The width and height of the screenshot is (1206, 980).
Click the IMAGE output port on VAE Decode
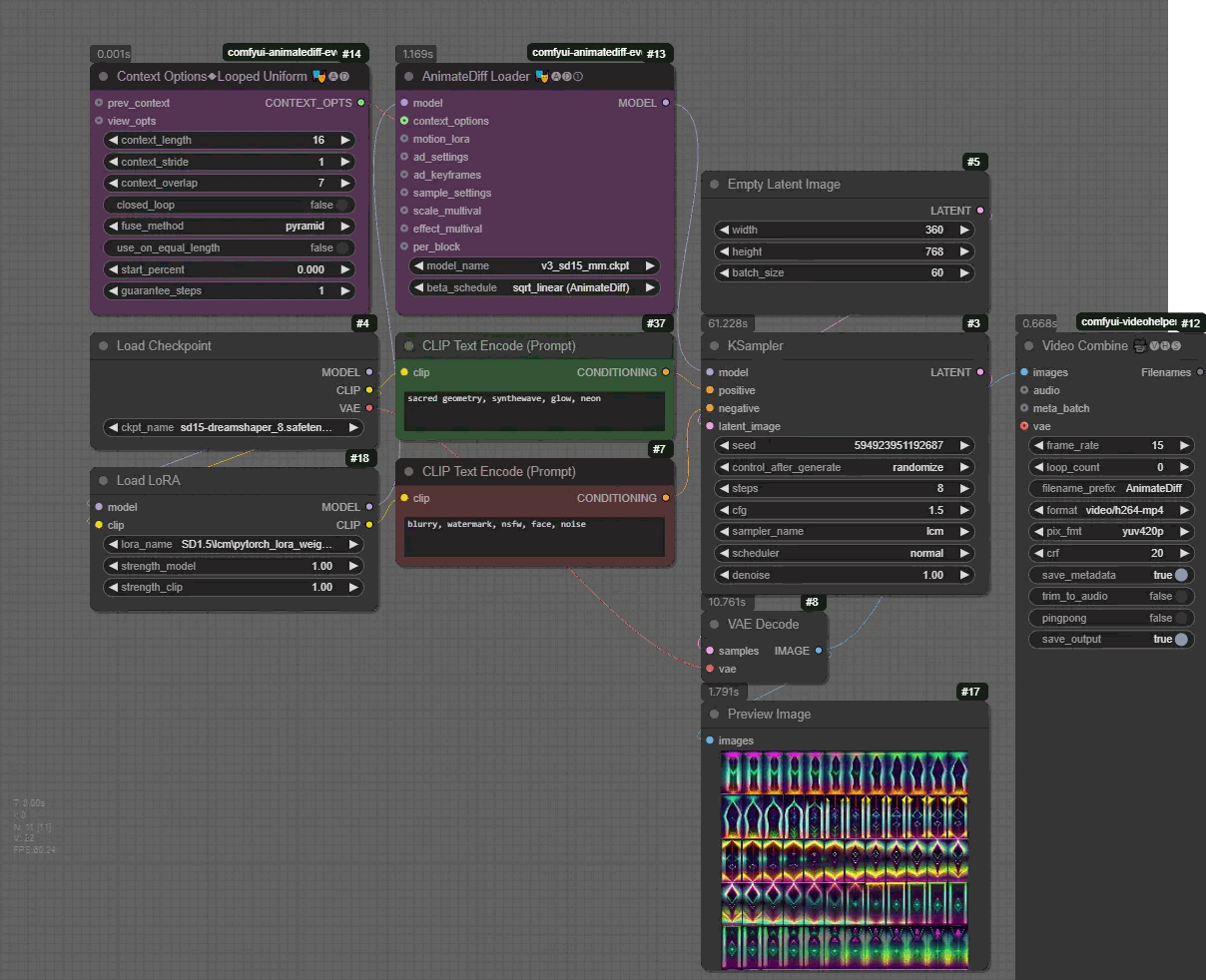pyautogui.click(x=819, y=651)
